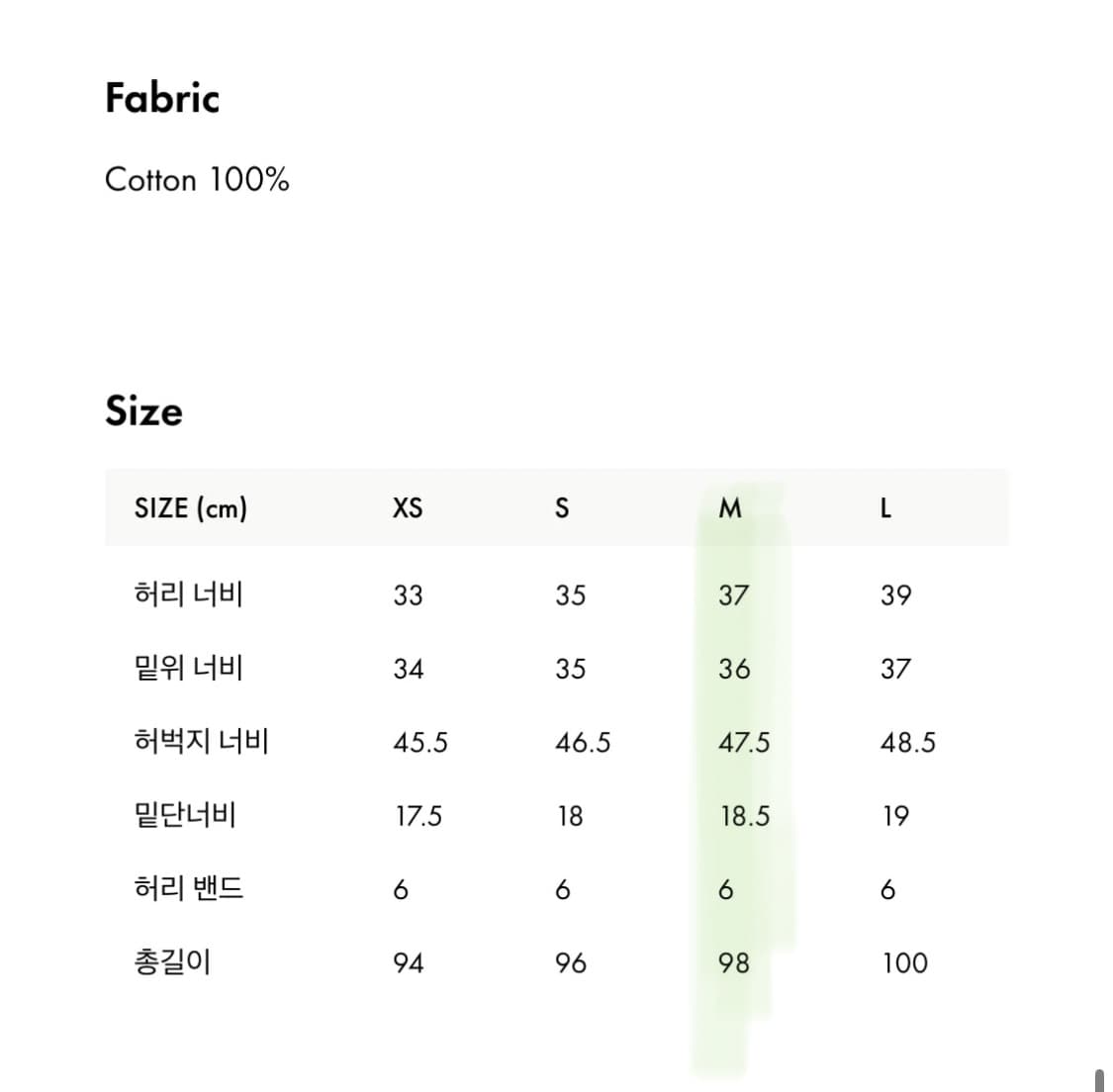The width and height of the screenshot is (1113, 1092).
Task: Select the S size column header
Action: (562, 508)
